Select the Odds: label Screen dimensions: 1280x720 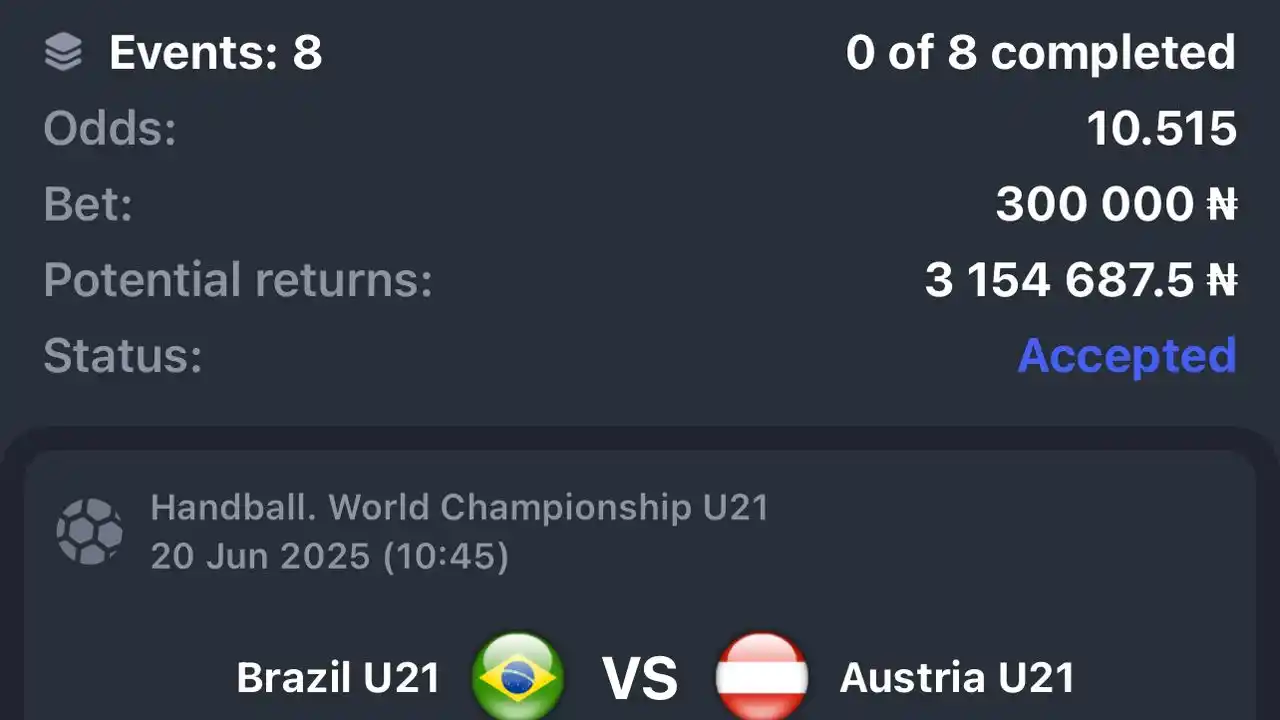(x=110, y=129)
